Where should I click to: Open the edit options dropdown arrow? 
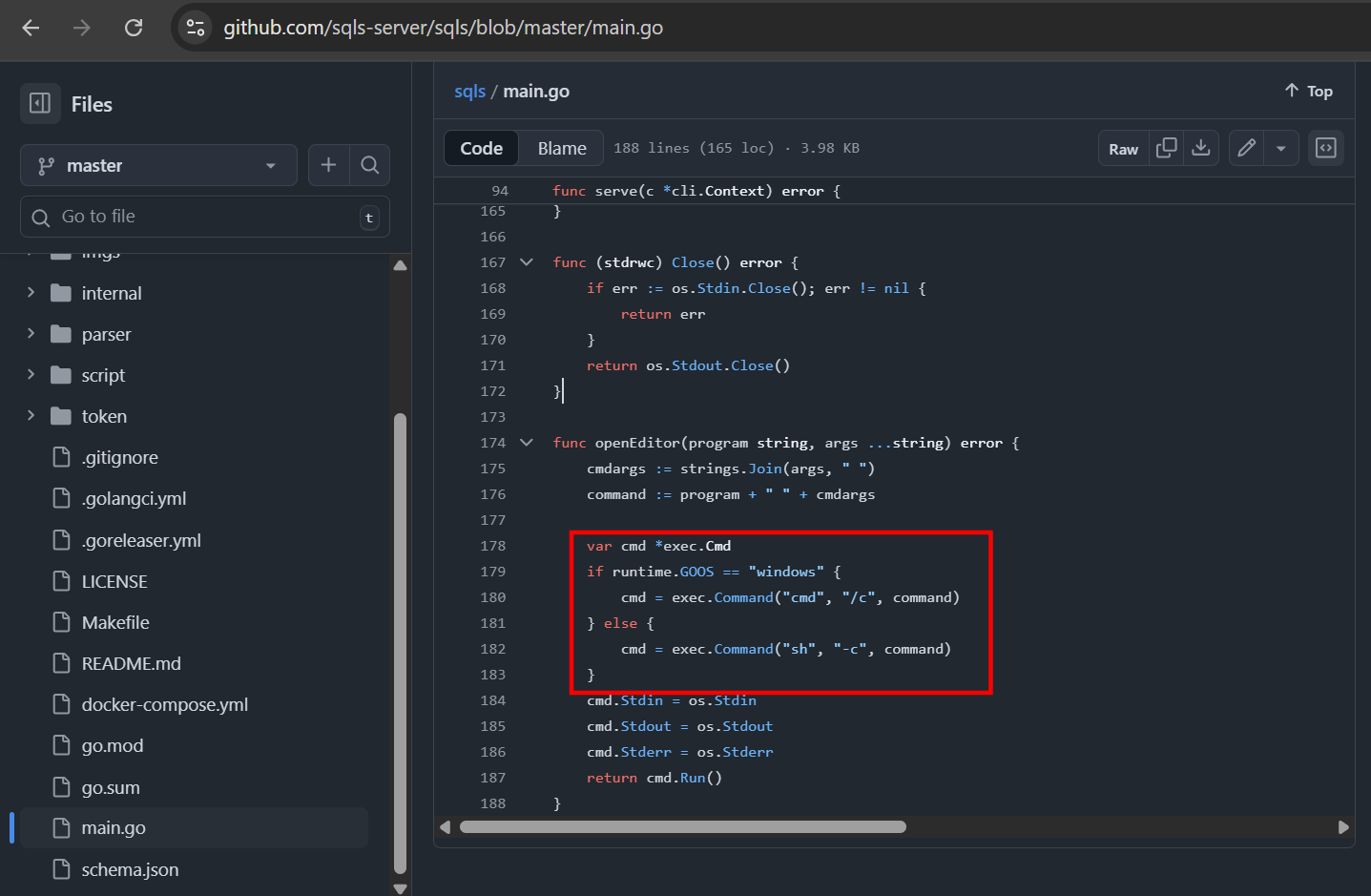click(x=1281, y=148)
